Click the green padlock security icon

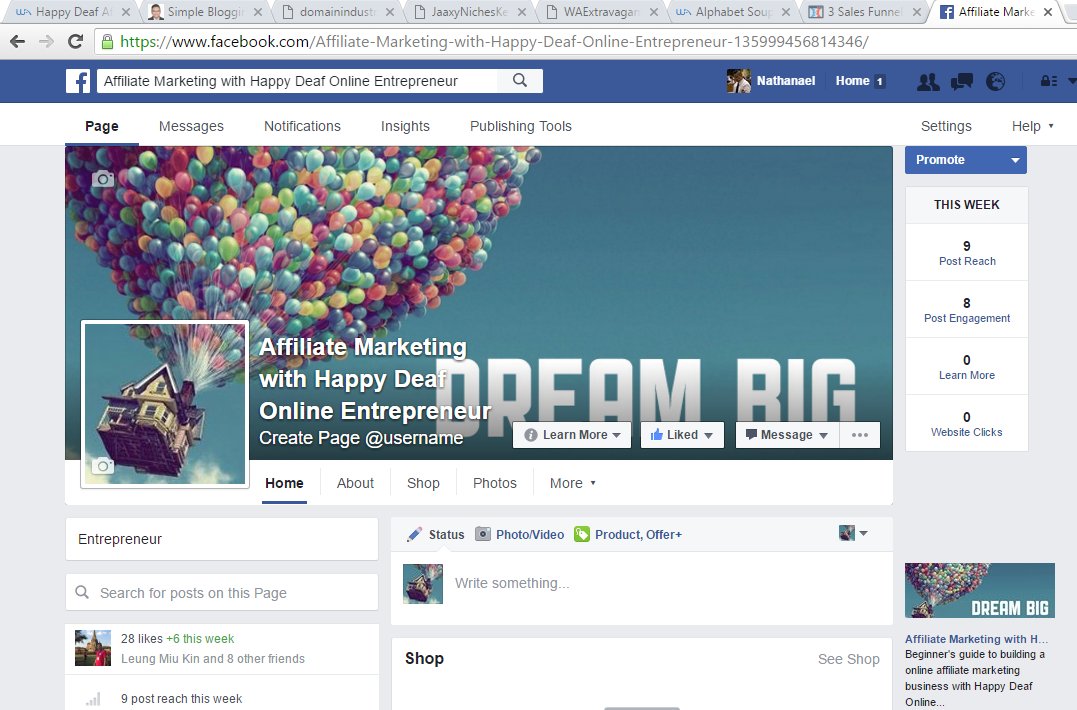point(107,42)
